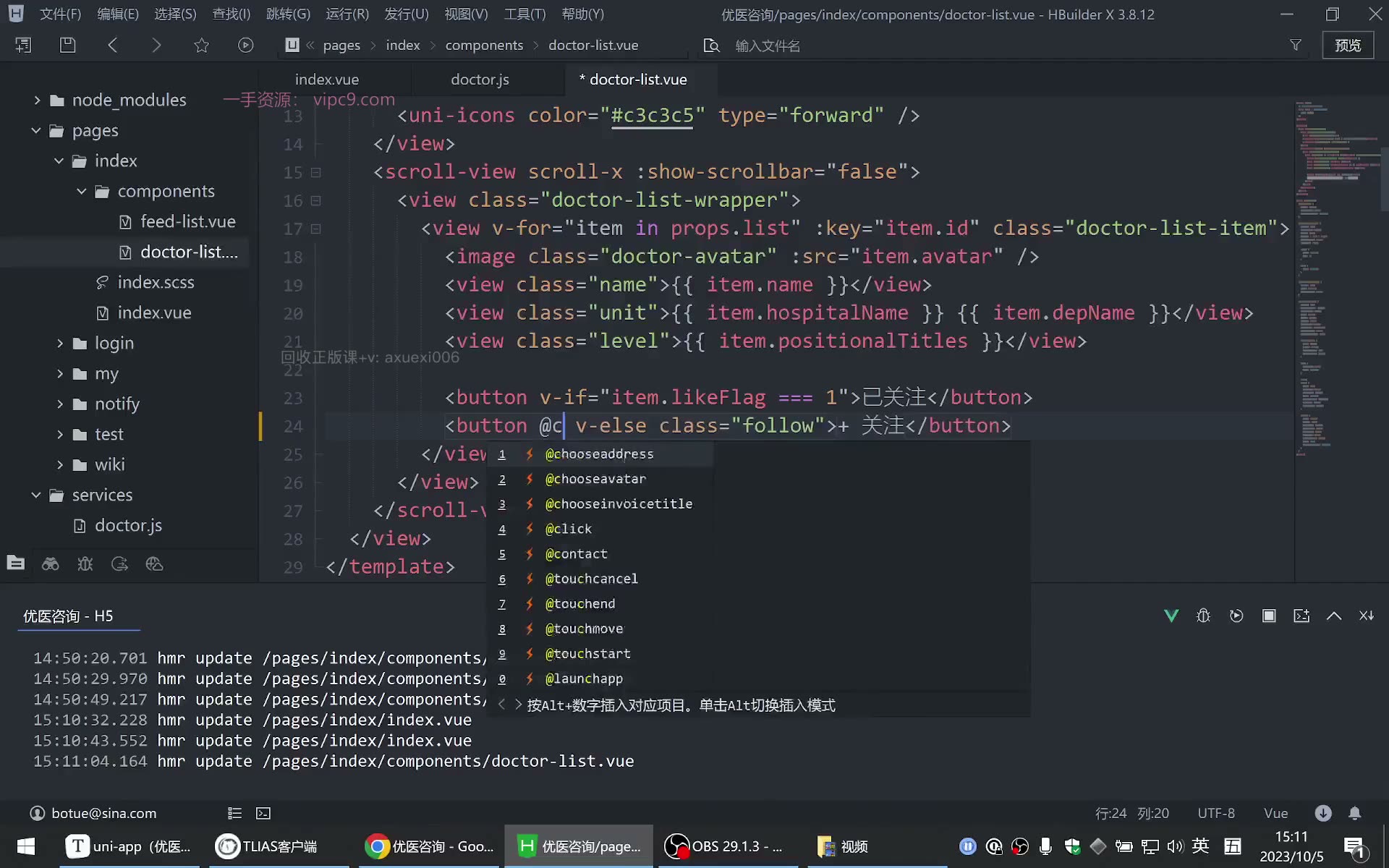The image size is (1389, 868).
Task: Open the 运行(R) menu
Action: tap(347, 14)
